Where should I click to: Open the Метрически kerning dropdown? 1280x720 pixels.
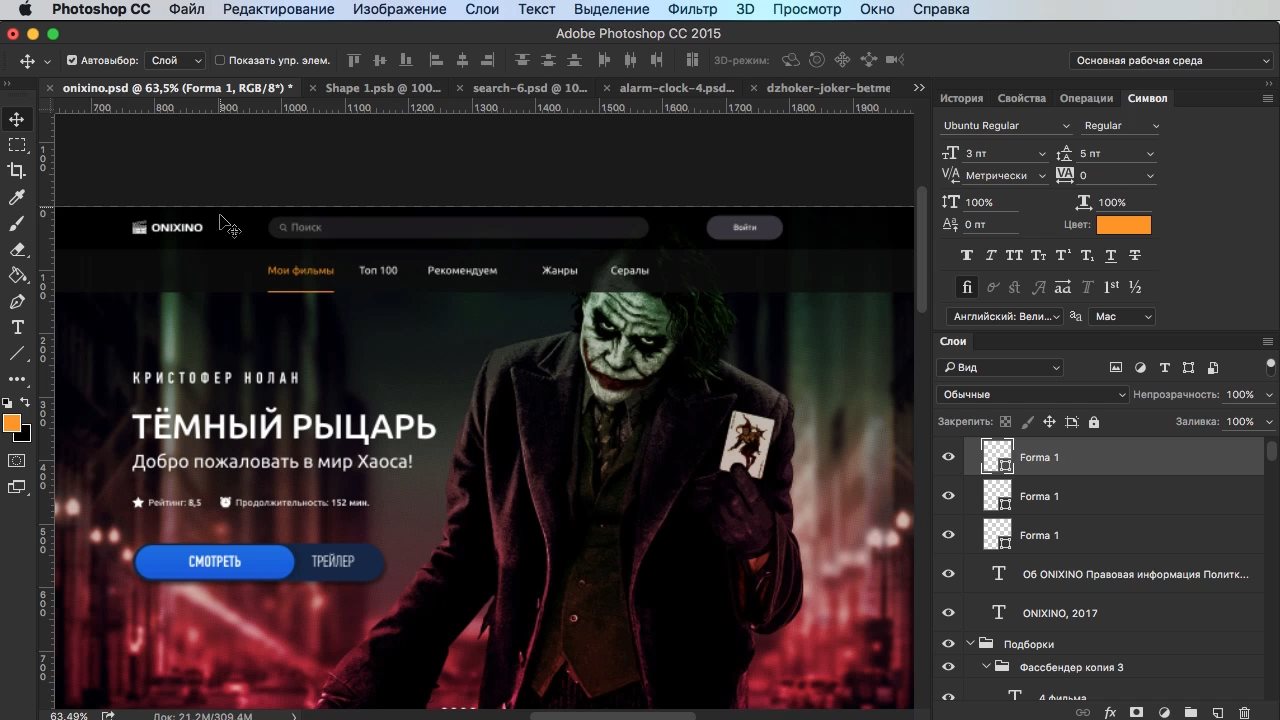pos(1005,175)
